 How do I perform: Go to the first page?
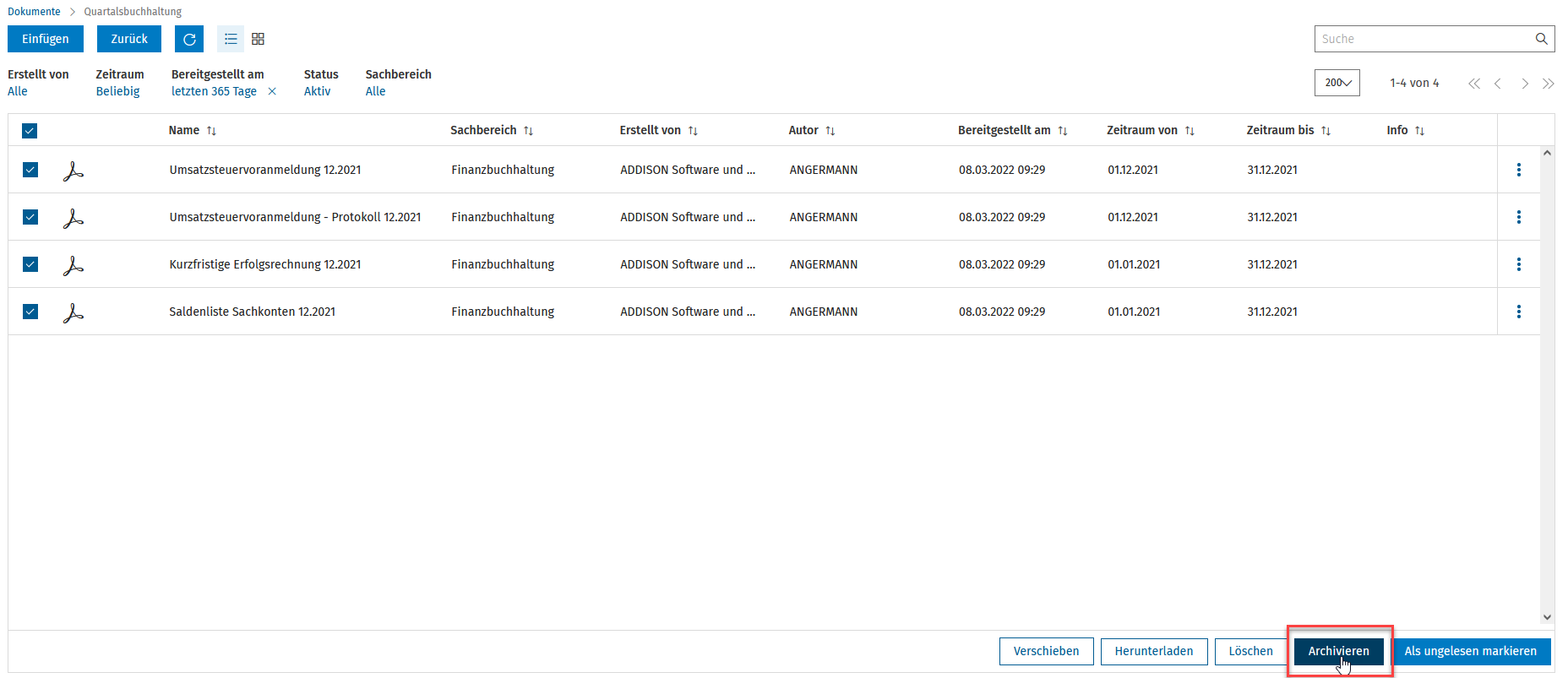click(x=1474, y=84)
